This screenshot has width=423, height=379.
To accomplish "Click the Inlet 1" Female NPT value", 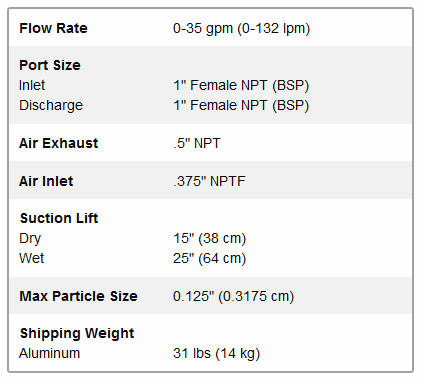I will pyautogui.click(x=241, y=85).
